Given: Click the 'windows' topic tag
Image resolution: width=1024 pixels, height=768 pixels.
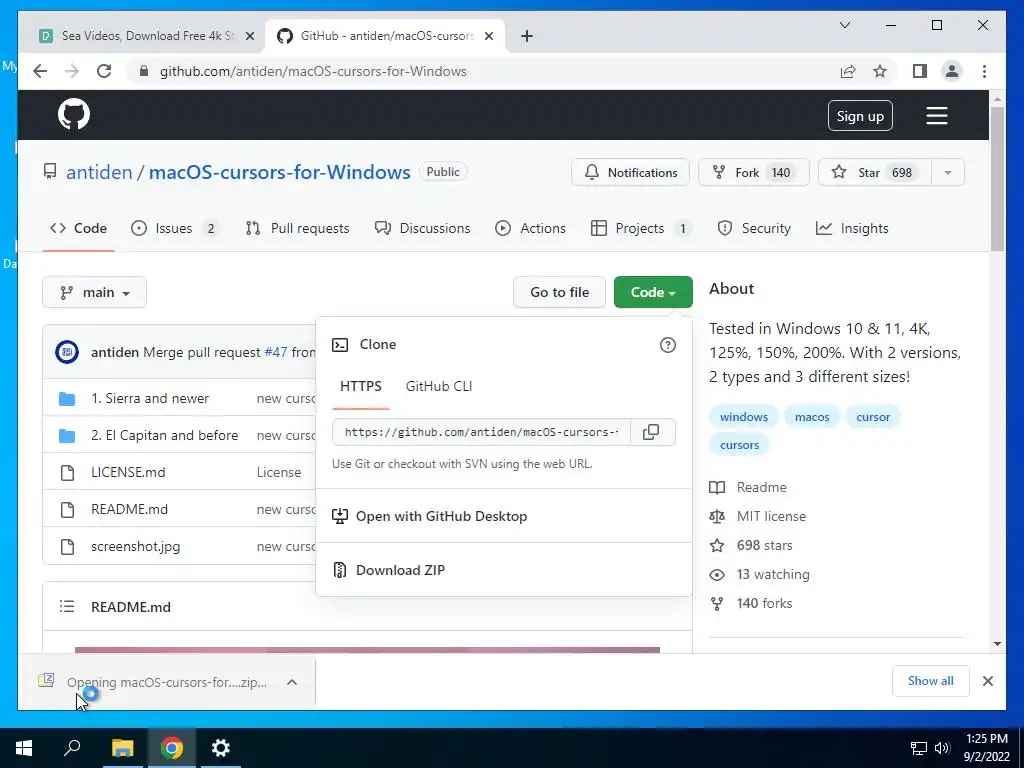Looking at the screenshot, I should (x=744, y=417).
